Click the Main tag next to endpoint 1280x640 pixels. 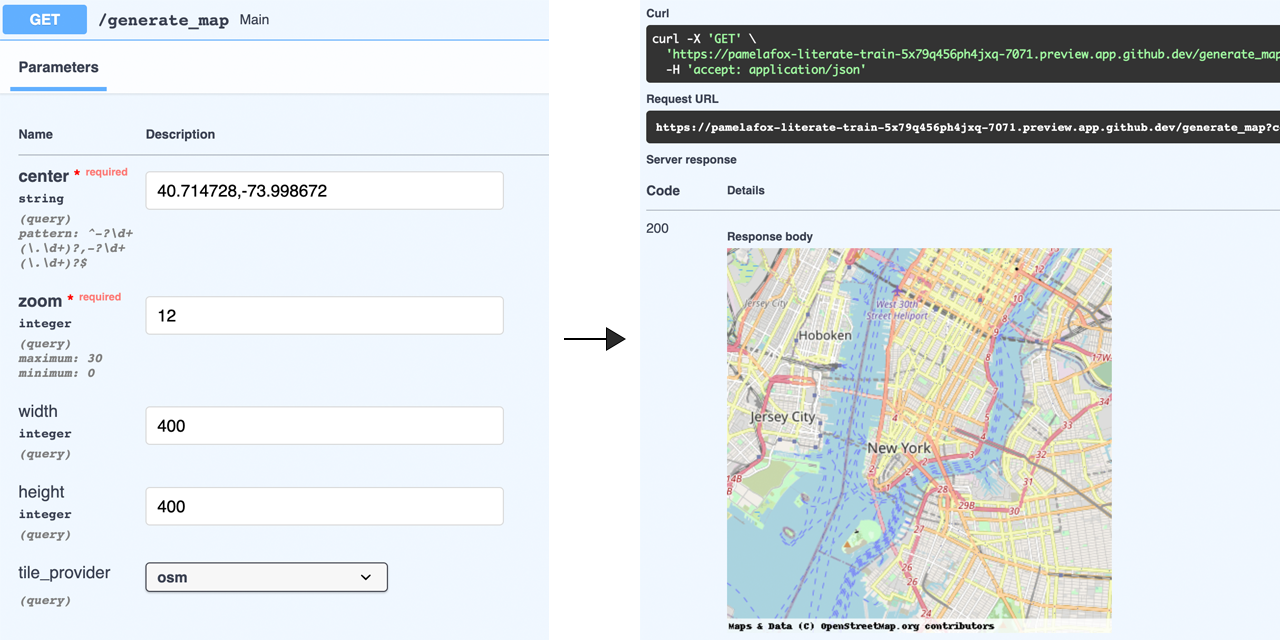point(254,20)
